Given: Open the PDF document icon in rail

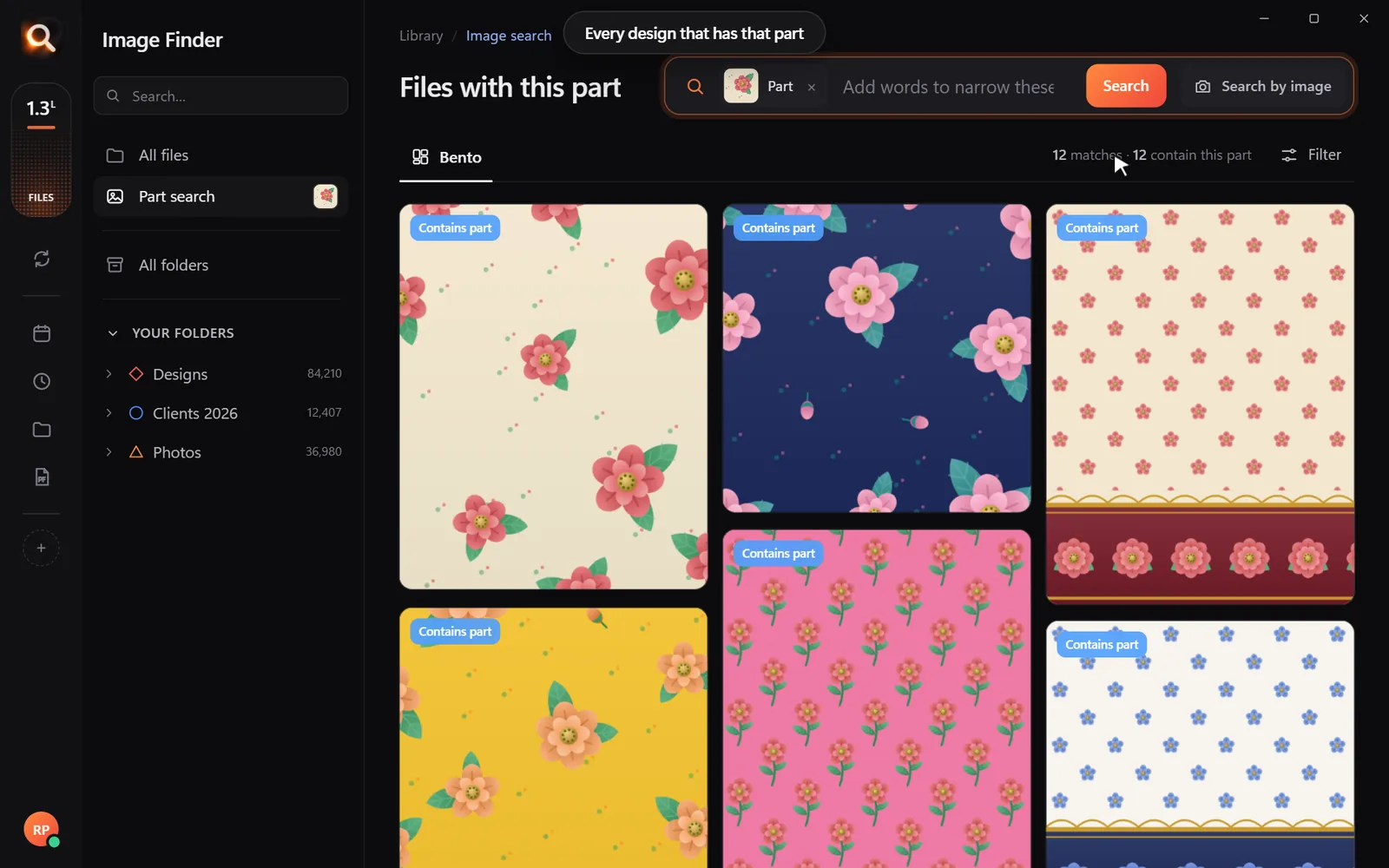Looking at the screenshot, I should point(42,477).
